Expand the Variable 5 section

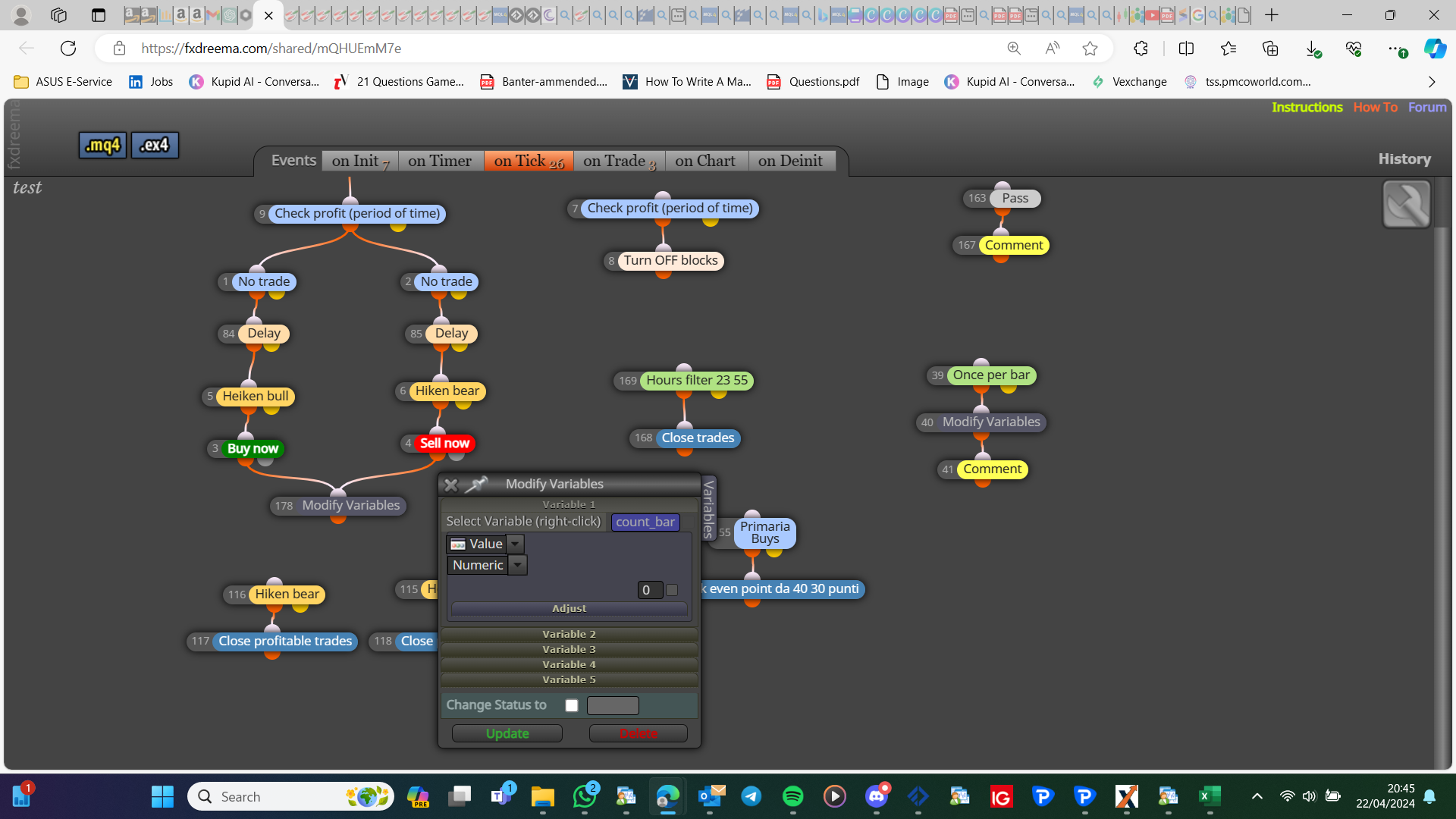pos(569,679)
